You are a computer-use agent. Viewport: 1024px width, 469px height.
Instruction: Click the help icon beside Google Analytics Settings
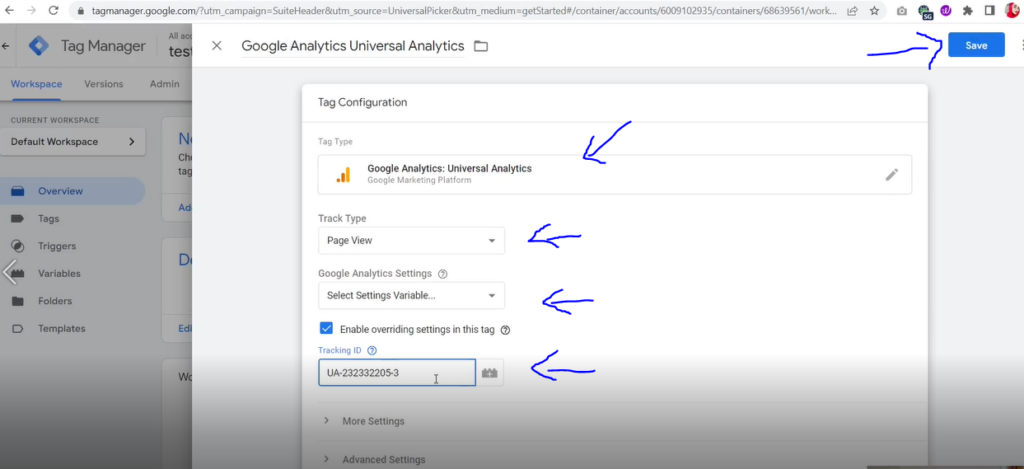point(443,274)
